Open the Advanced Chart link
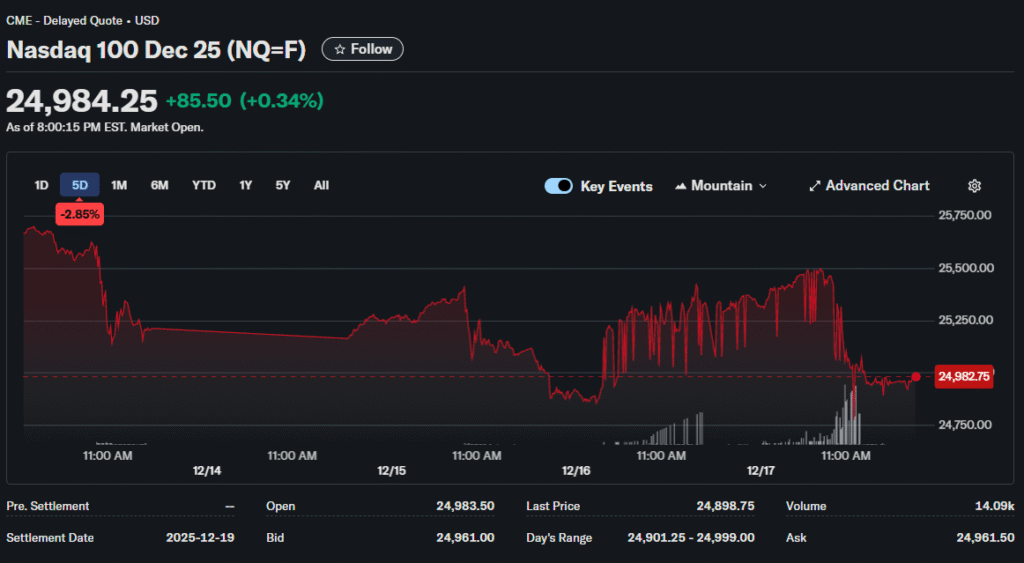The height and width of the screenshot is (563, 1024). [877, 186]
